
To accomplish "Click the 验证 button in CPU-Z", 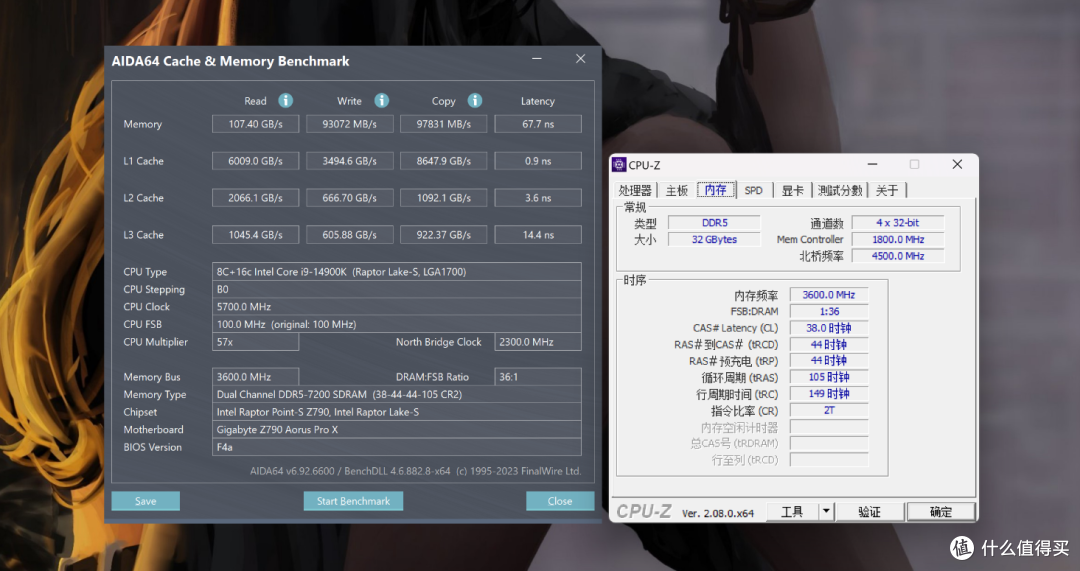I will pos(869,512).
